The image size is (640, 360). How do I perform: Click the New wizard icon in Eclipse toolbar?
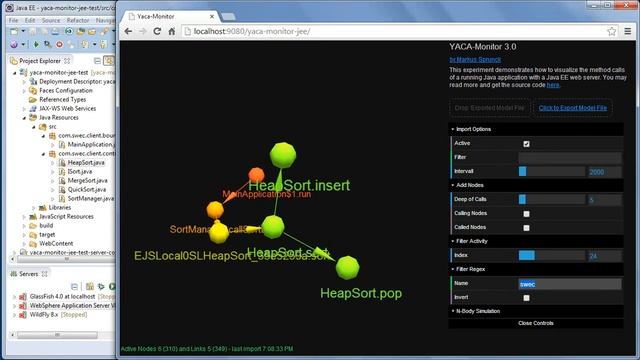coord(14,31)
